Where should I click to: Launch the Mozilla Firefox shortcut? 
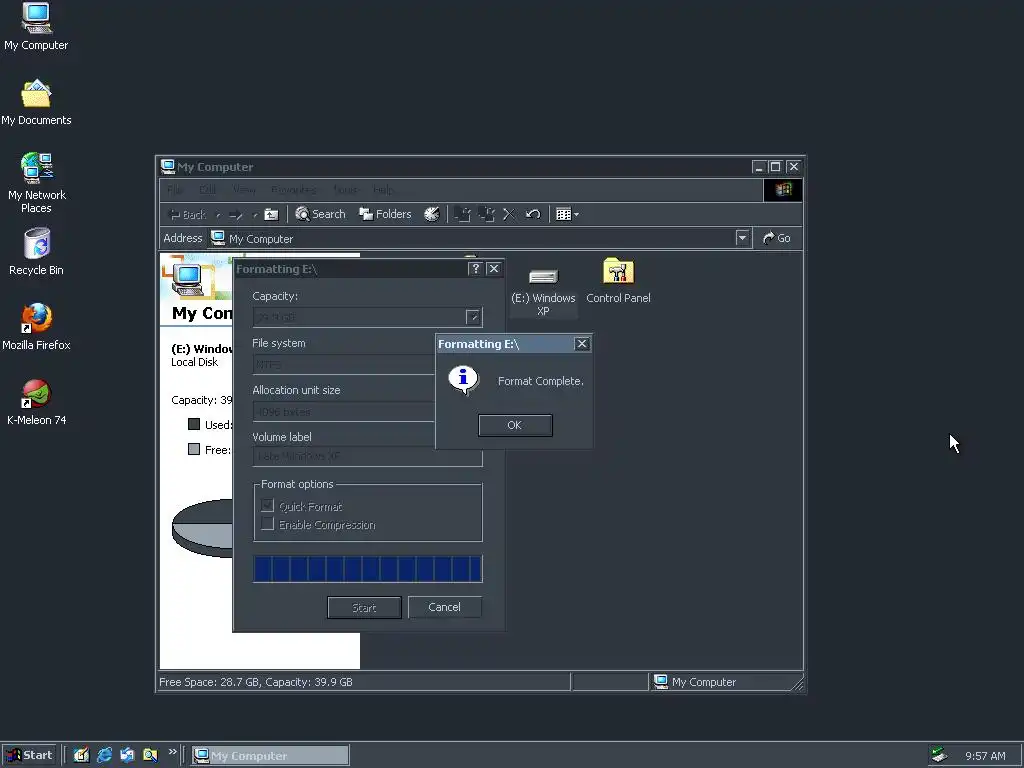pyautogui.click(x=36, y=327)
